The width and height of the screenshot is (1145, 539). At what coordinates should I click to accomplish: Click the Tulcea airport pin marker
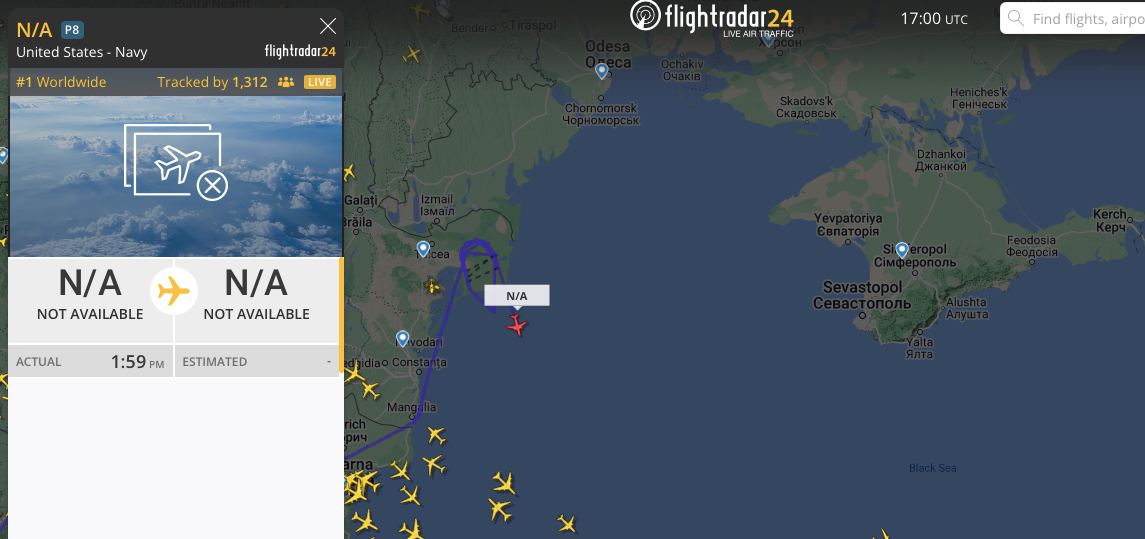coord(423,249)
